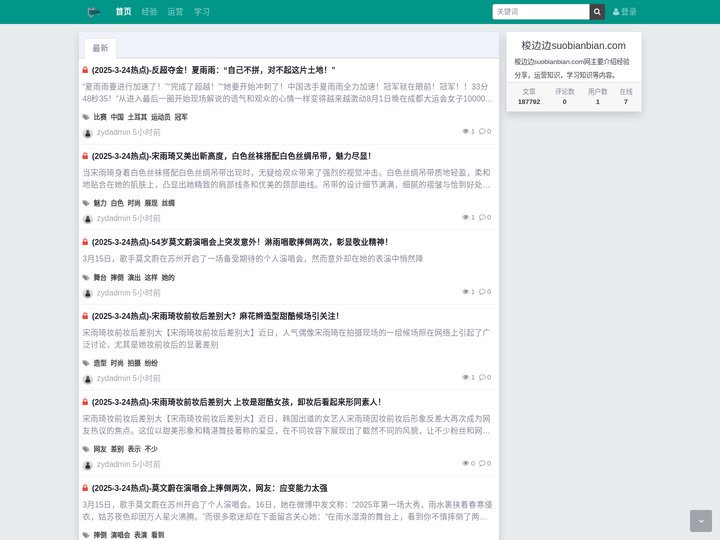Open article about 夏雨雨 反超夺金
This screenshot has width=720, height=540.
[x=214, y=70]
